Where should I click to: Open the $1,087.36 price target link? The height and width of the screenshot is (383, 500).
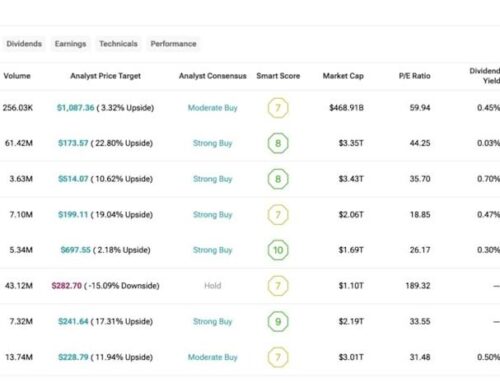coord(76,108)
